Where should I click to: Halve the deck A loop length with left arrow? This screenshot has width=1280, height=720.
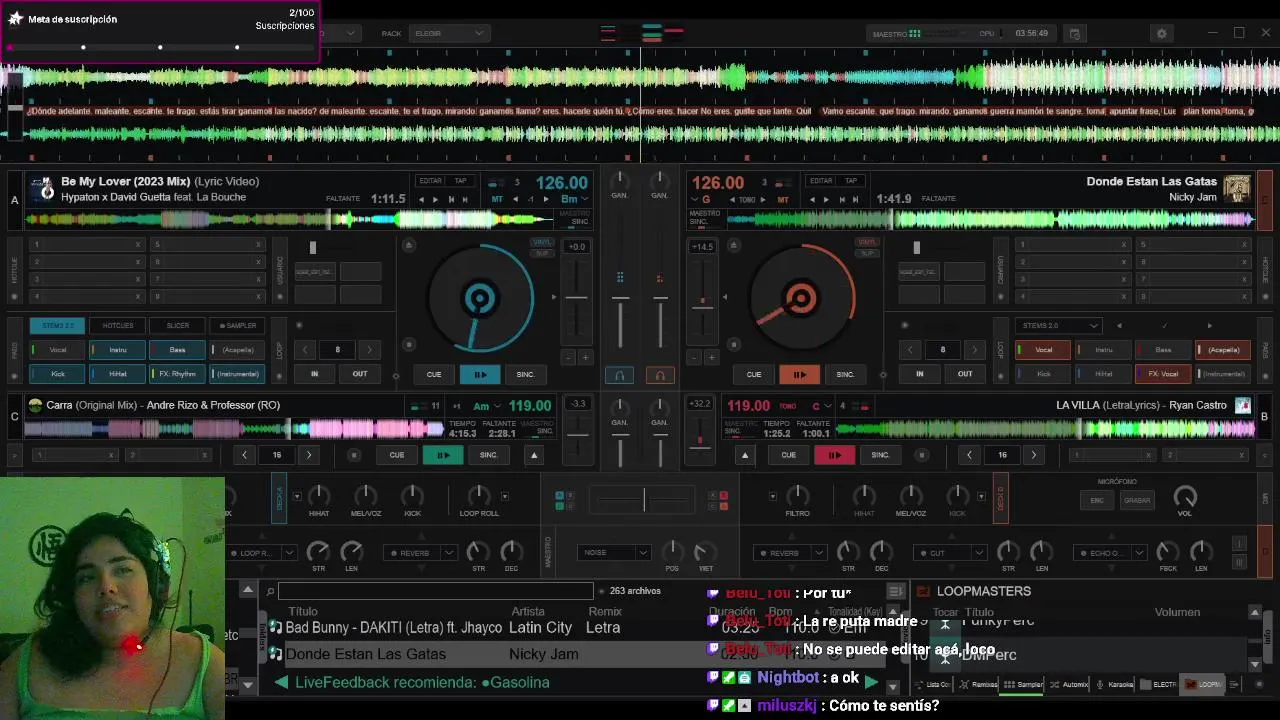click(306, 350)
